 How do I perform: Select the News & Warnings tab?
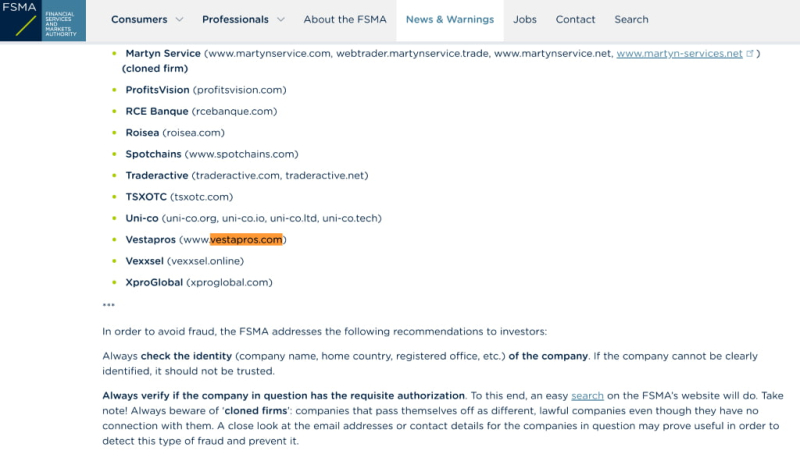(450, 19)
